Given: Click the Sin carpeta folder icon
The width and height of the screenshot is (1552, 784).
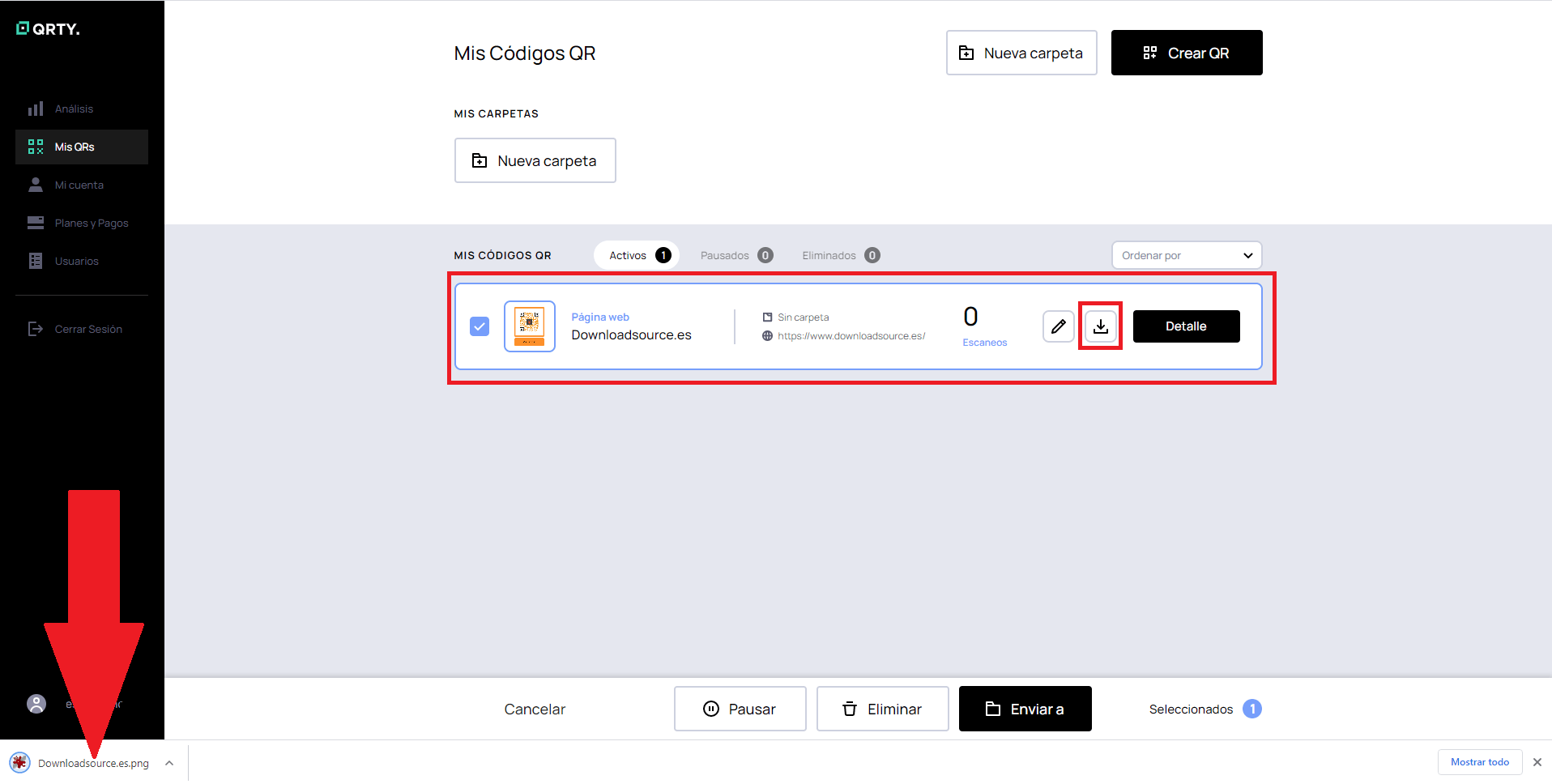Looking at the screenshot, I should coord(767,317).
